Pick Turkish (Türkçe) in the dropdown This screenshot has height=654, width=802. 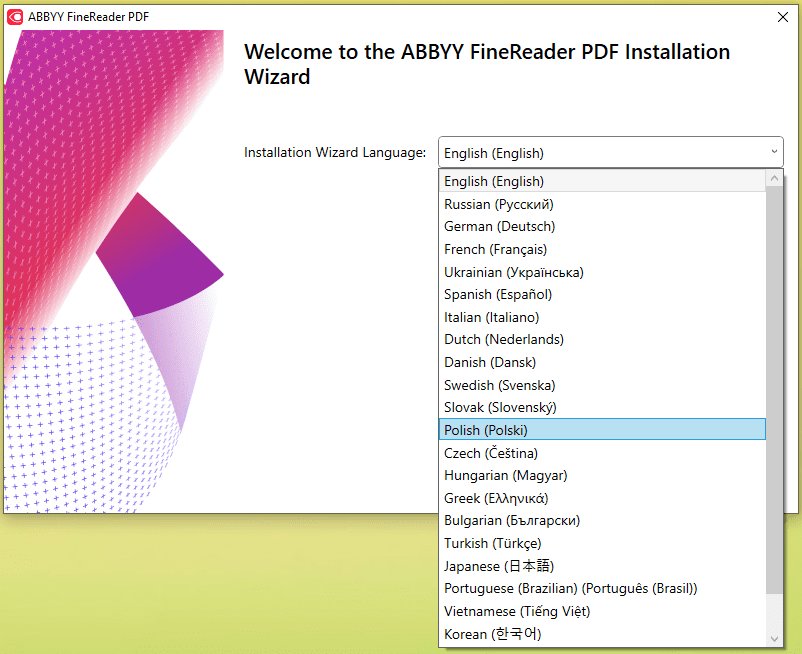(x=602, y=543)
